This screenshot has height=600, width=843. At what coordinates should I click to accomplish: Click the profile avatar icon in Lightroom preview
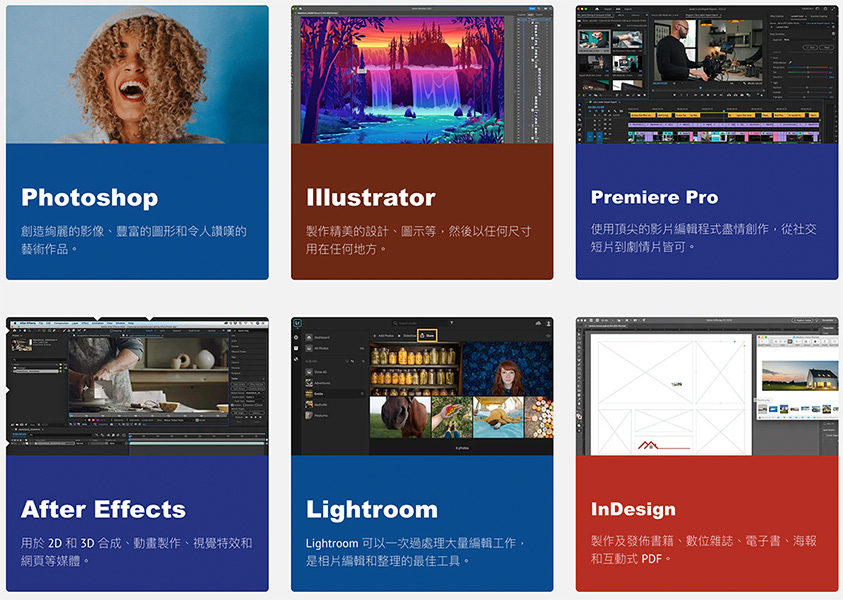coord(549,323)
